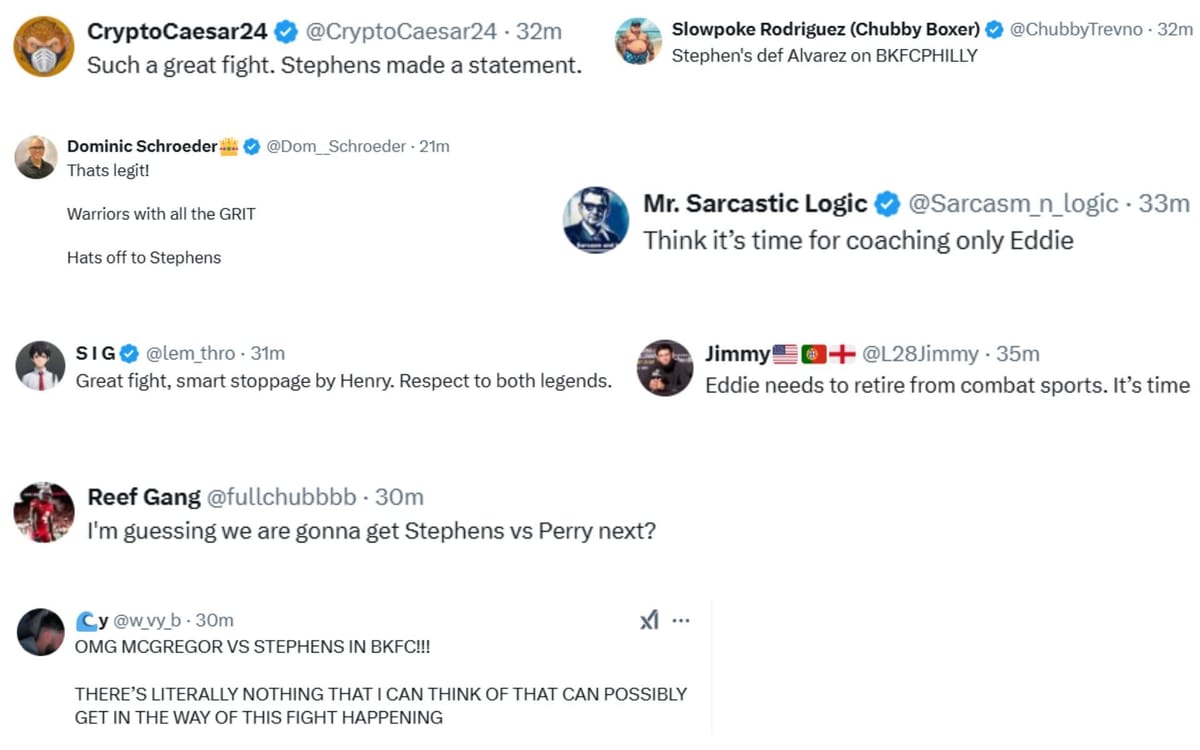Open the three-dot more menu on w.vy_b tweet
The height and width of the screenshot is (750, 1200).
click(681, 621)
